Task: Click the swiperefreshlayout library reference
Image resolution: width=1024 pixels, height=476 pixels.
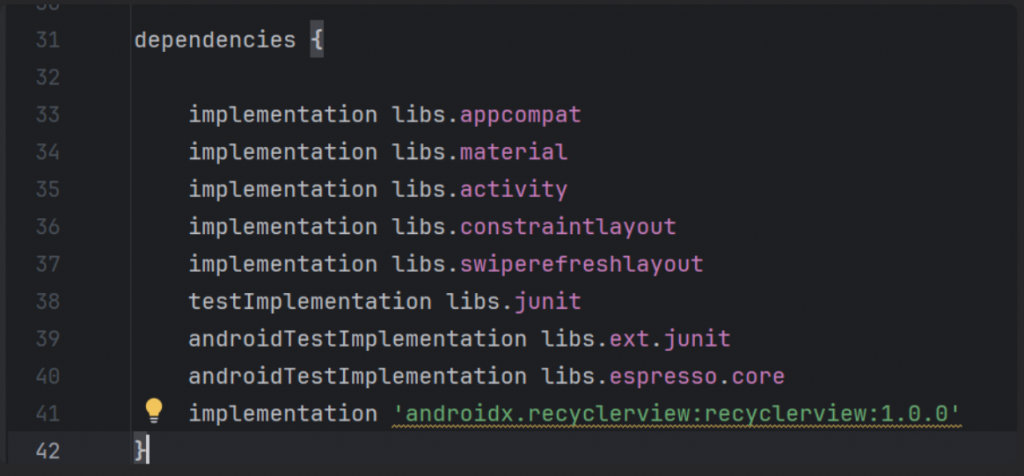Action: tap(581, 264)
